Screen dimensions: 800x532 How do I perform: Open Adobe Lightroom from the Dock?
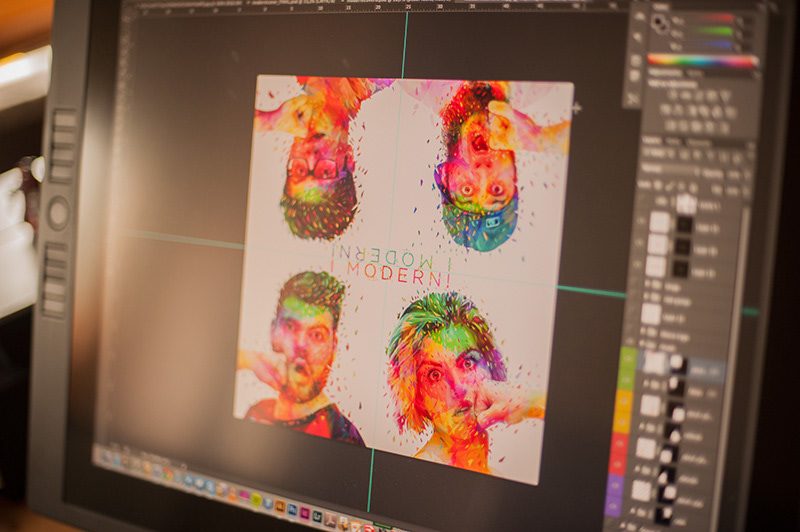click(x=317, y=517)
